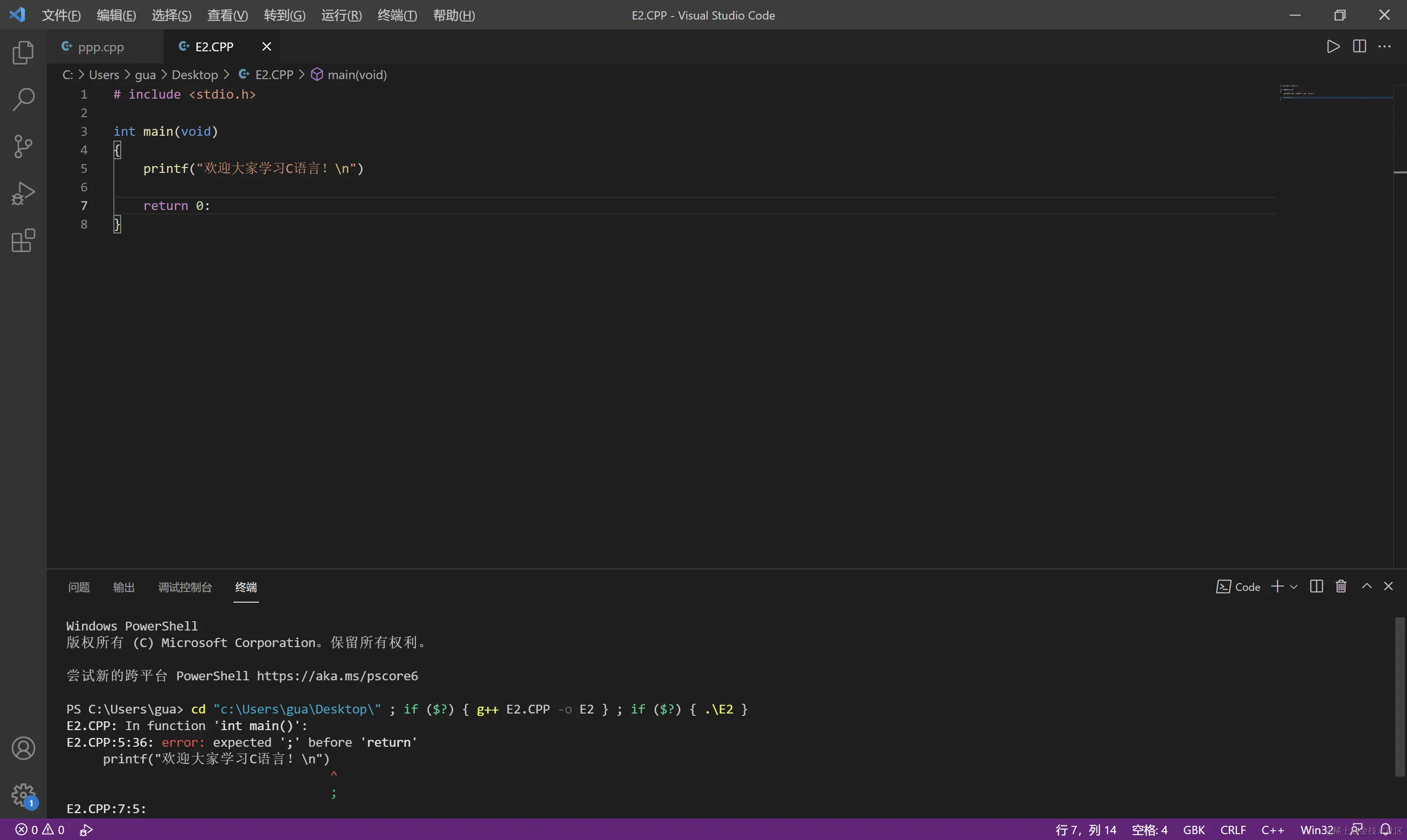This screenshot has width=1407, height=840.
Task: Expand the new terminal launch profile dropdown
Action: tap(1293, 587)
